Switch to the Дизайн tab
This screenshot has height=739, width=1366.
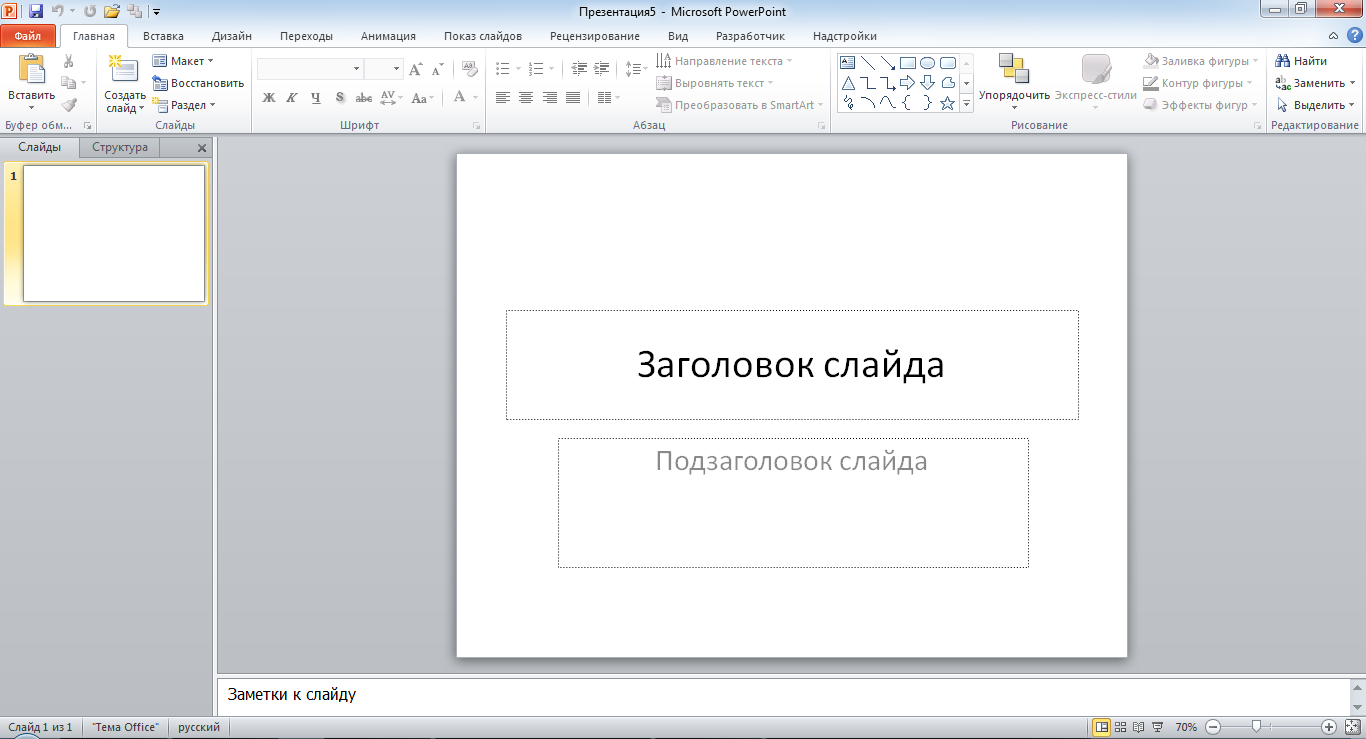pos(232,36)
